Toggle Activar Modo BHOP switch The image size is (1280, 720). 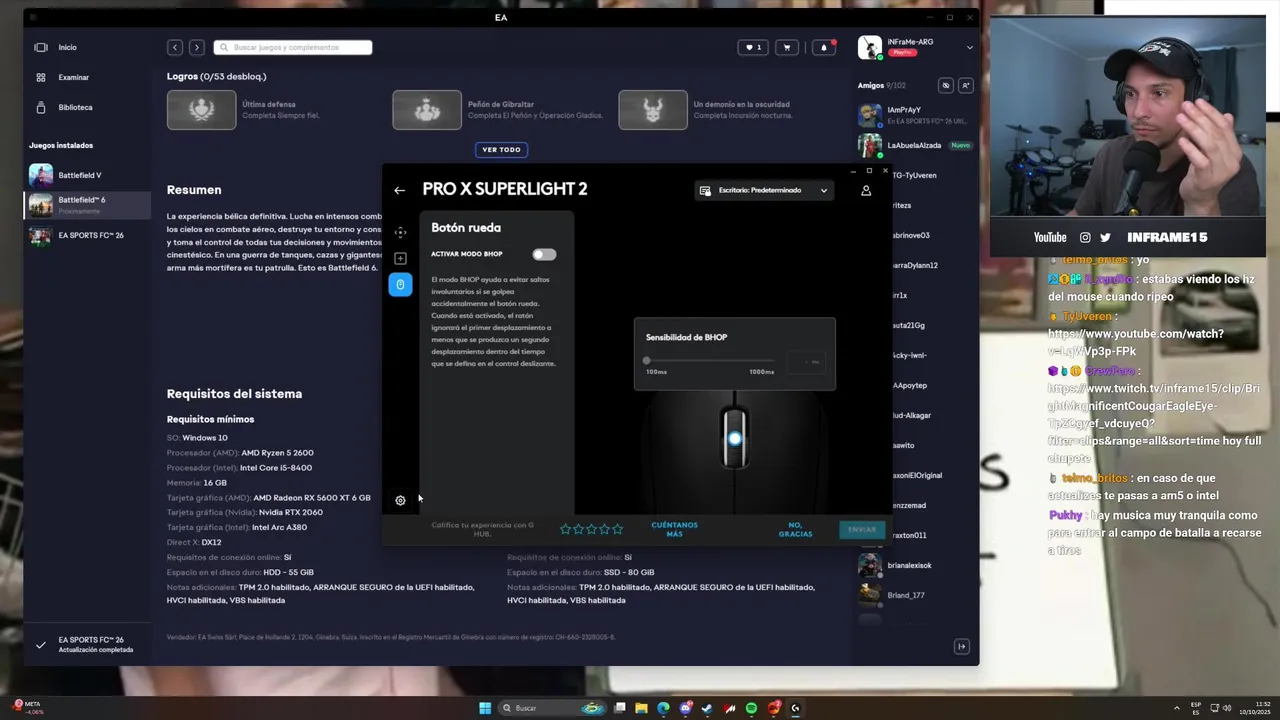click(x=544, y=254)
